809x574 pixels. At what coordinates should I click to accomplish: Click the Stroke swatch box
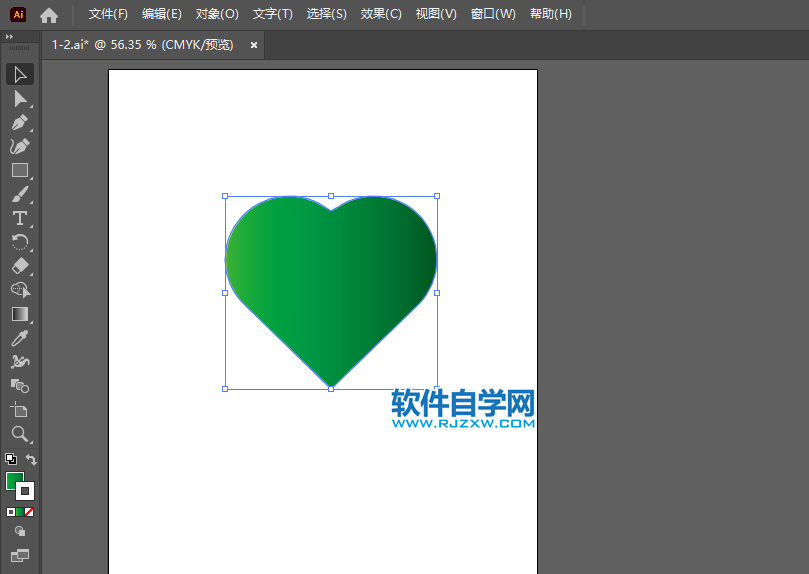click(25, 491)
